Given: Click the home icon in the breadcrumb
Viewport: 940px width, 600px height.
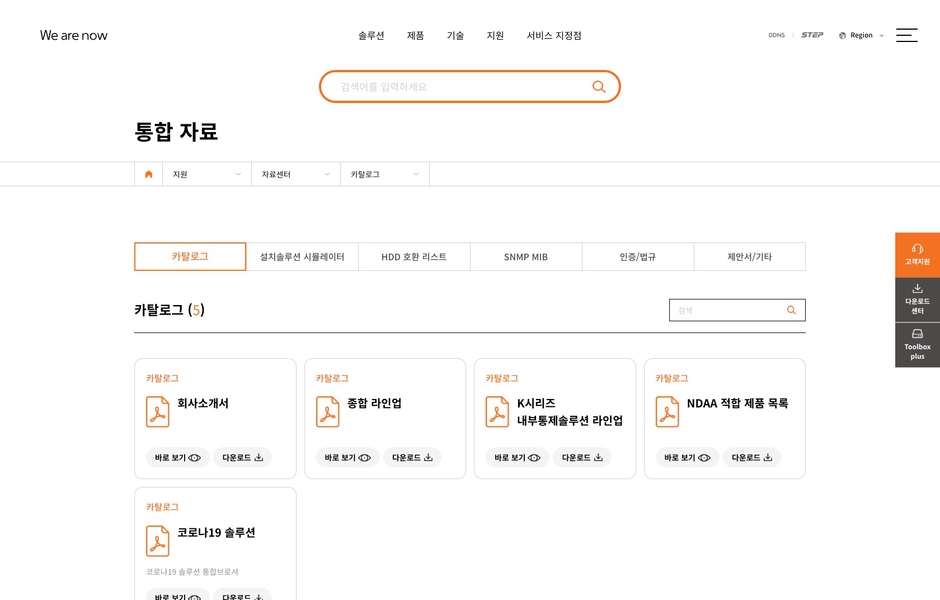Looking at the screenshot, I should pyautogui.click(x=149, y=174).
